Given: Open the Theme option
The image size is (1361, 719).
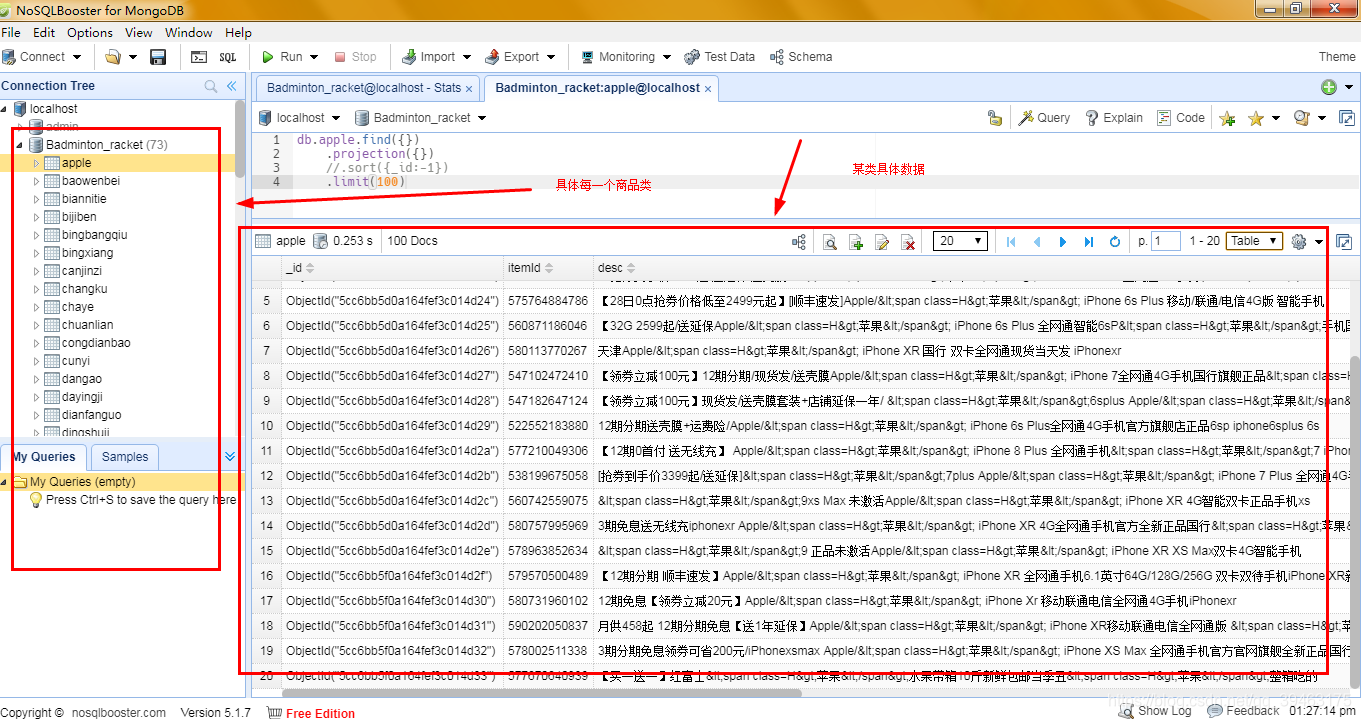Looking at the screenshot, I should 1337,57.
